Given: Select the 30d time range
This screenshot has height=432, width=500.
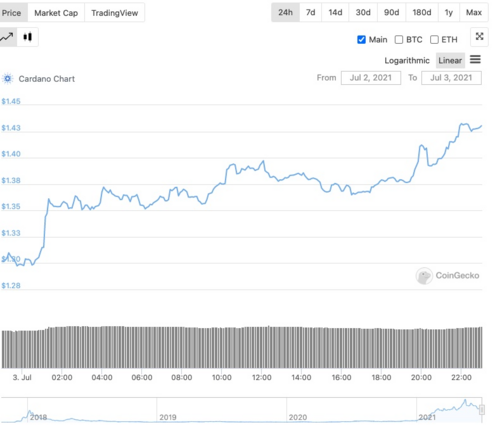Looking at the screenshot, I should pyautogui.click(x=363, y=12).
